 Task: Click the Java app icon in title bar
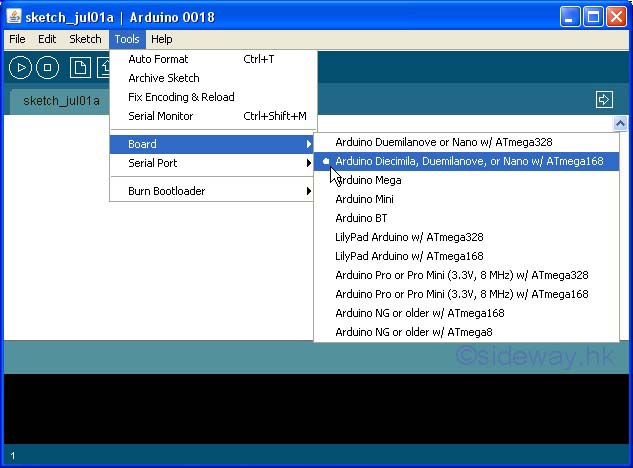(x=14, y=17)
